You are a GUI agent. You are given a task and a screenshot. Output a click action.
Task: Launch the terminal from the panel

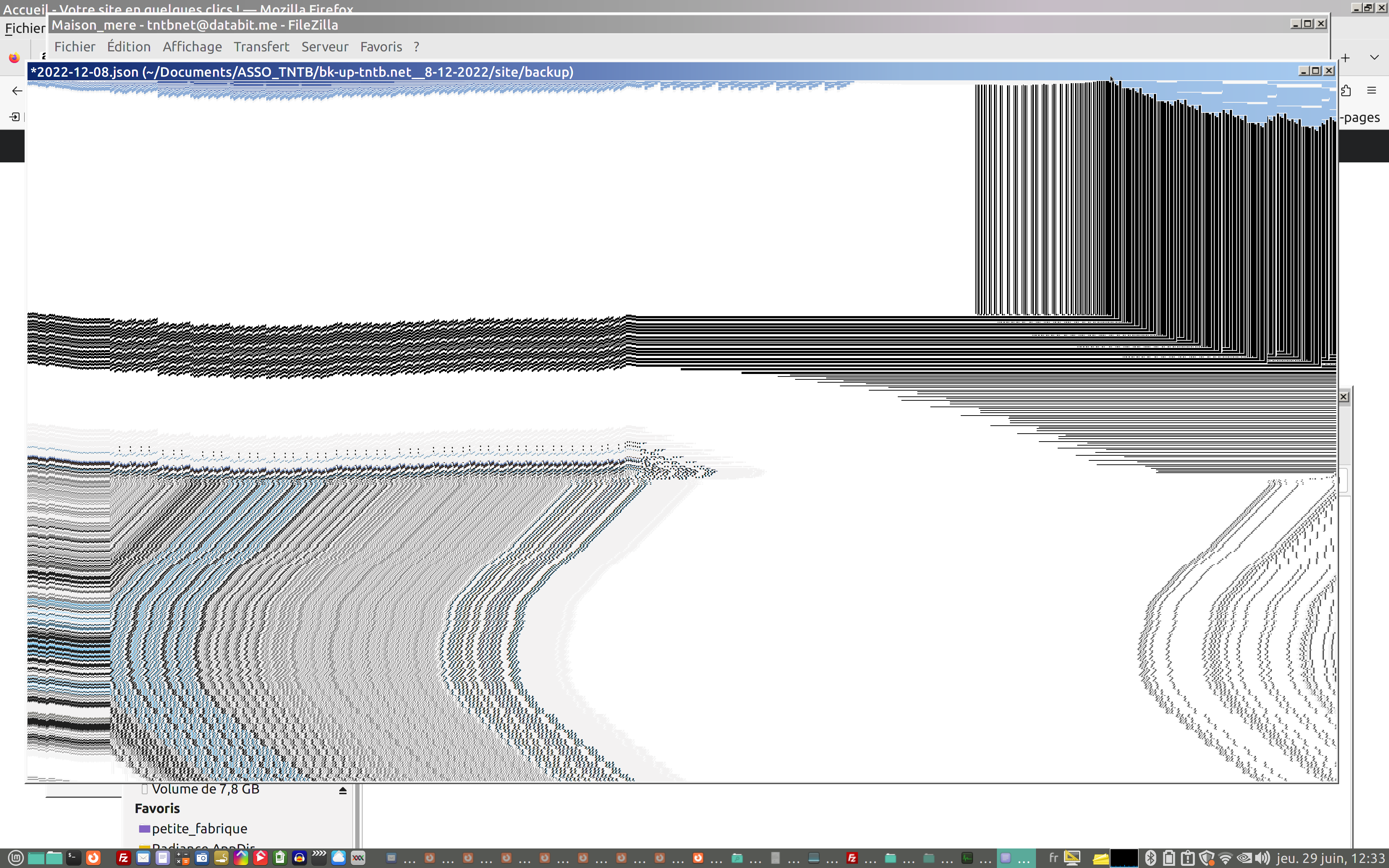coord(73,858)
